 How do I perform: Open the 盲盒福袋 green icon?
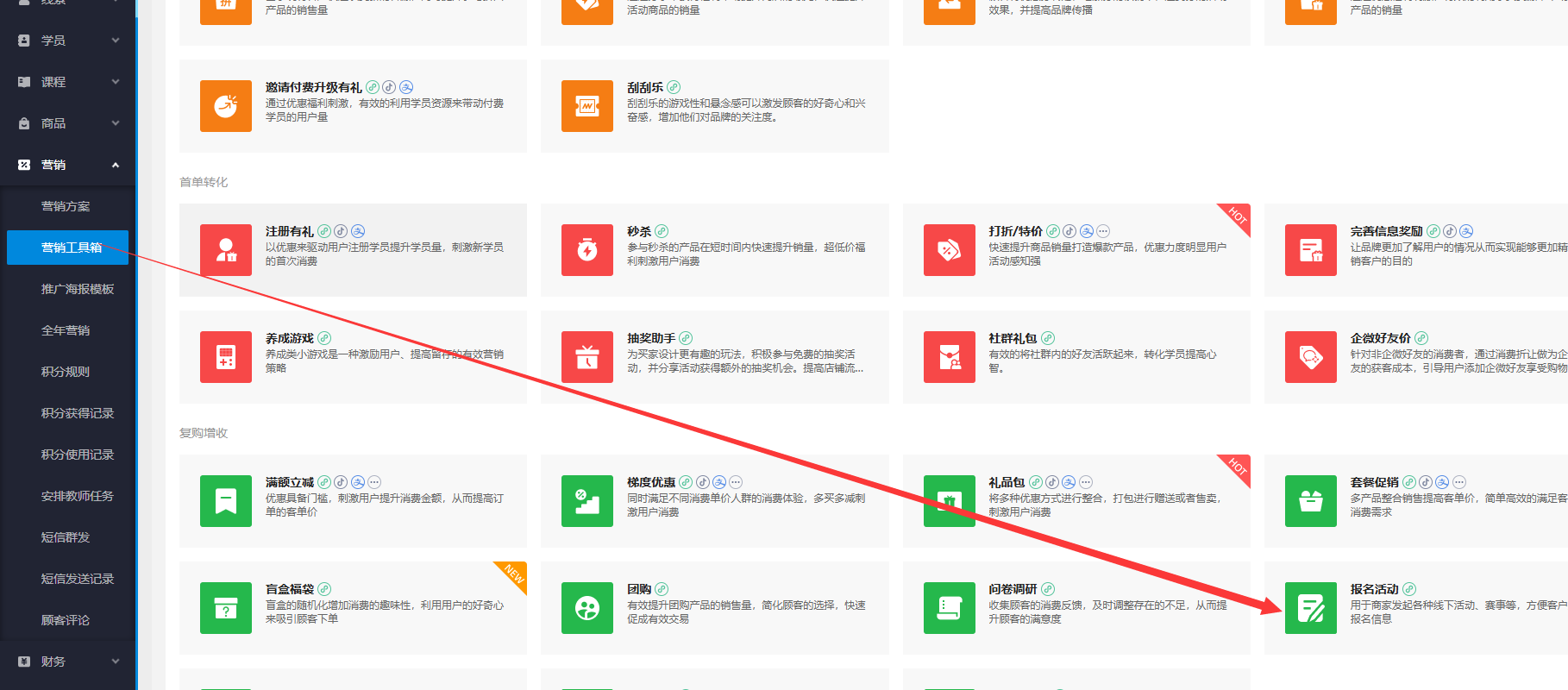pos(226,608)
